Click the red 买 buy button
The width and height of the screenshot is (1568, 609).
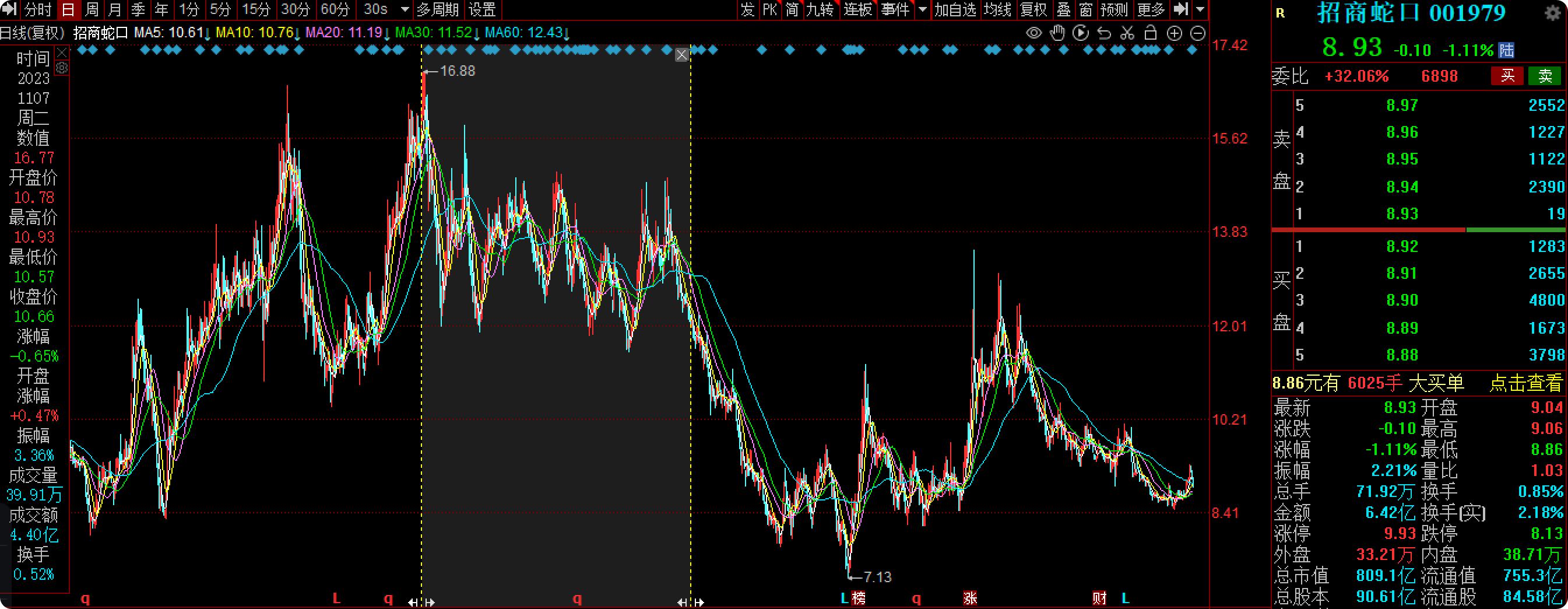(1507, 76)
